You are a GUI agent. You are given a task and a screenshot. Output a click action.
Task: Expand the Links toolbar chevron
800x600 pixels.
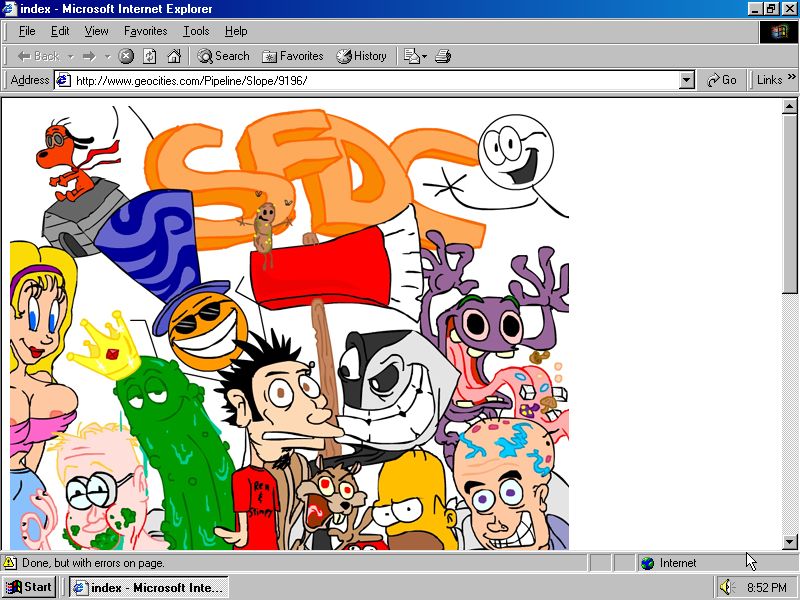(x=791, y=77)
